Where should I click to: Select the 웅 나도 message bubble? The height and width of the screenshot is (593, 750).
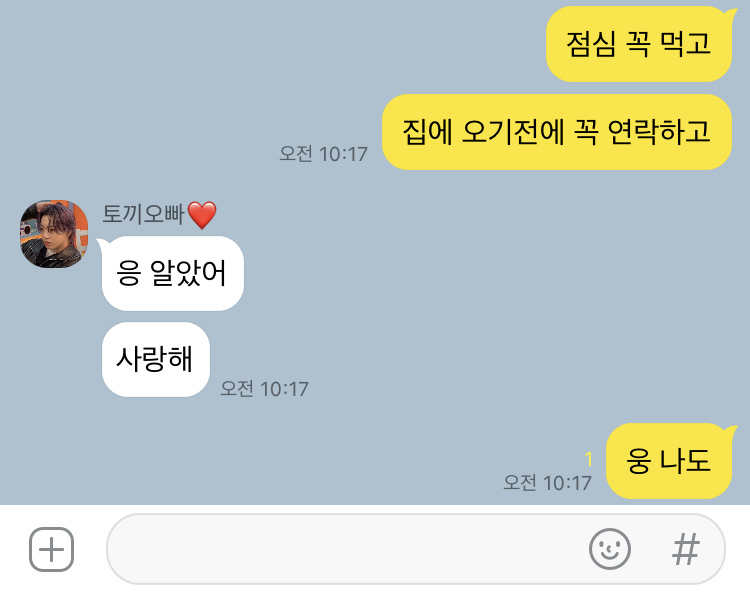pos(669,461)
